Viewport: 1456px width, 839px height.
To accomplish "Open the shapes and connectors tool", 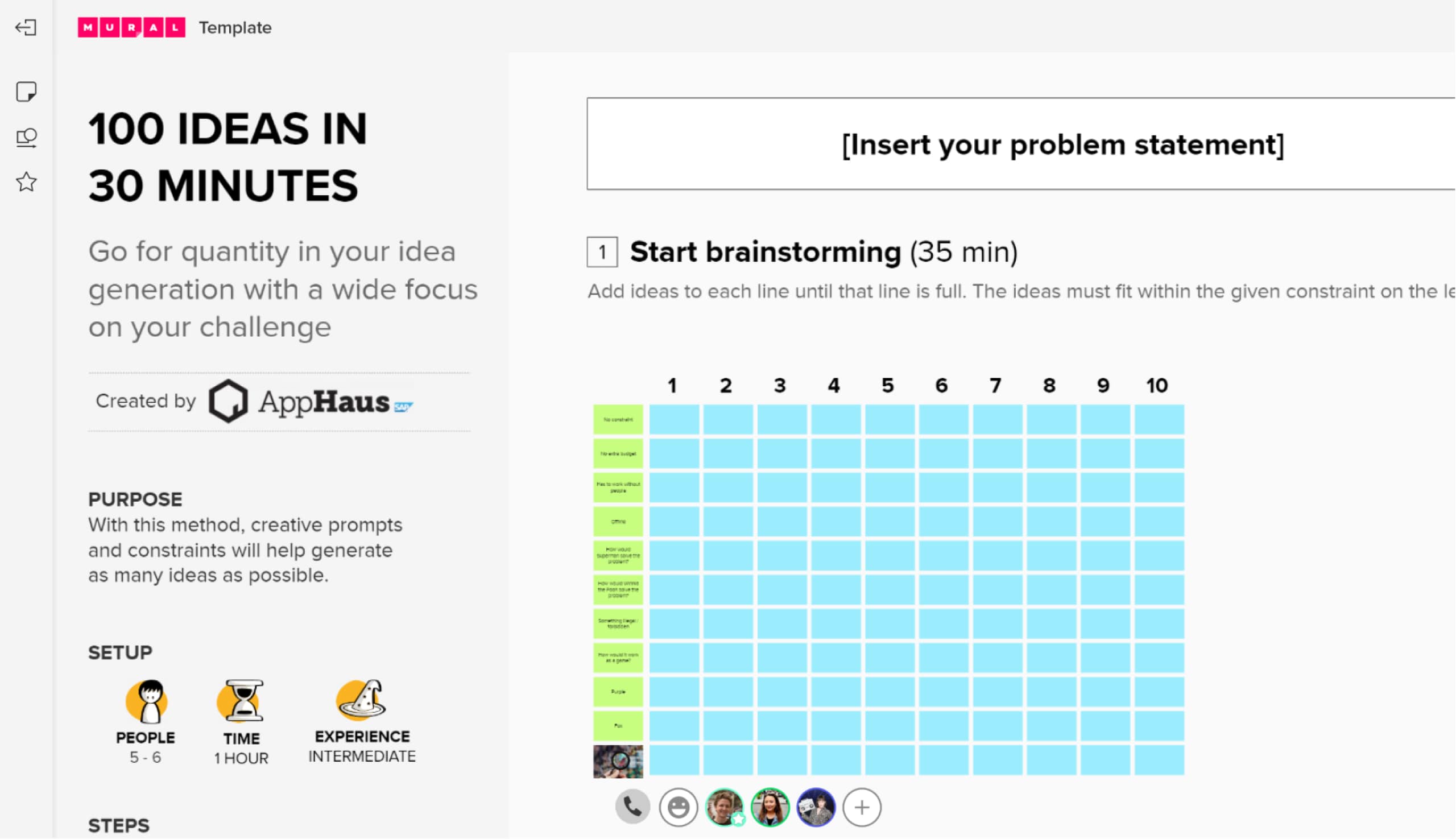I will (x=26, y=137).
